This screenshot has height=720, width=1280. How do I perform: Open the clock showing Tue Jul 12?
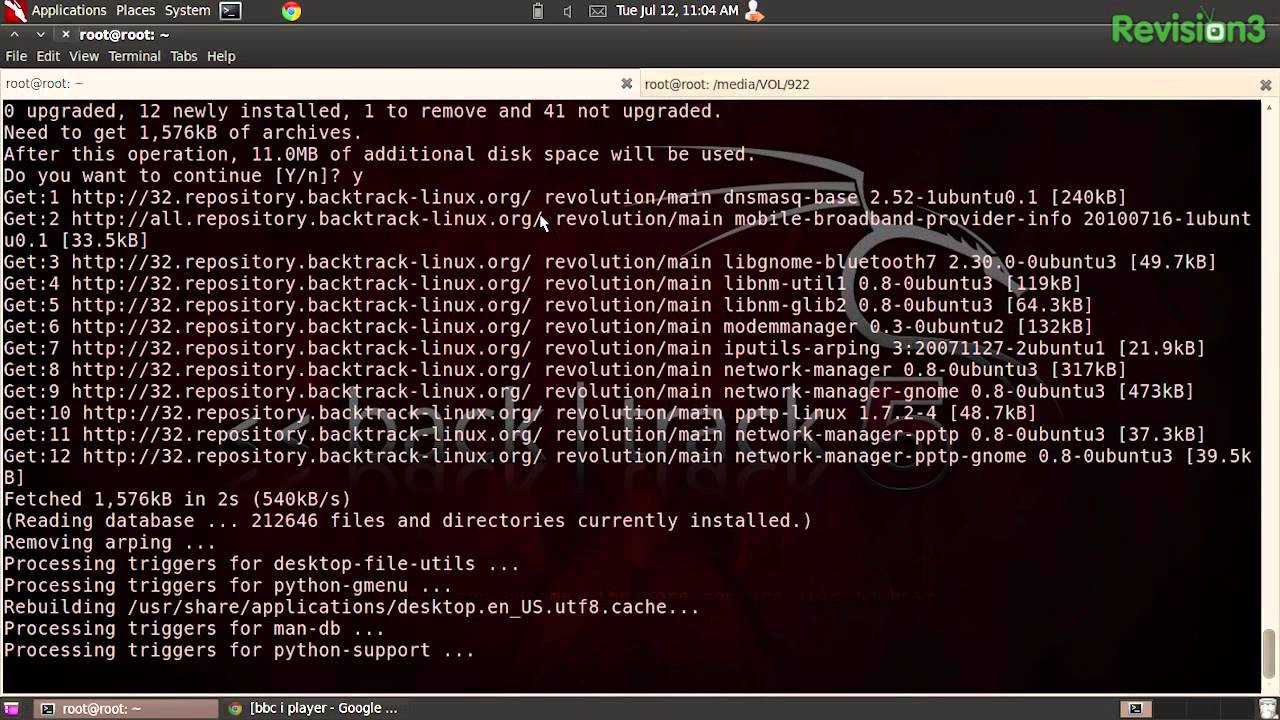tap(677, 10)
